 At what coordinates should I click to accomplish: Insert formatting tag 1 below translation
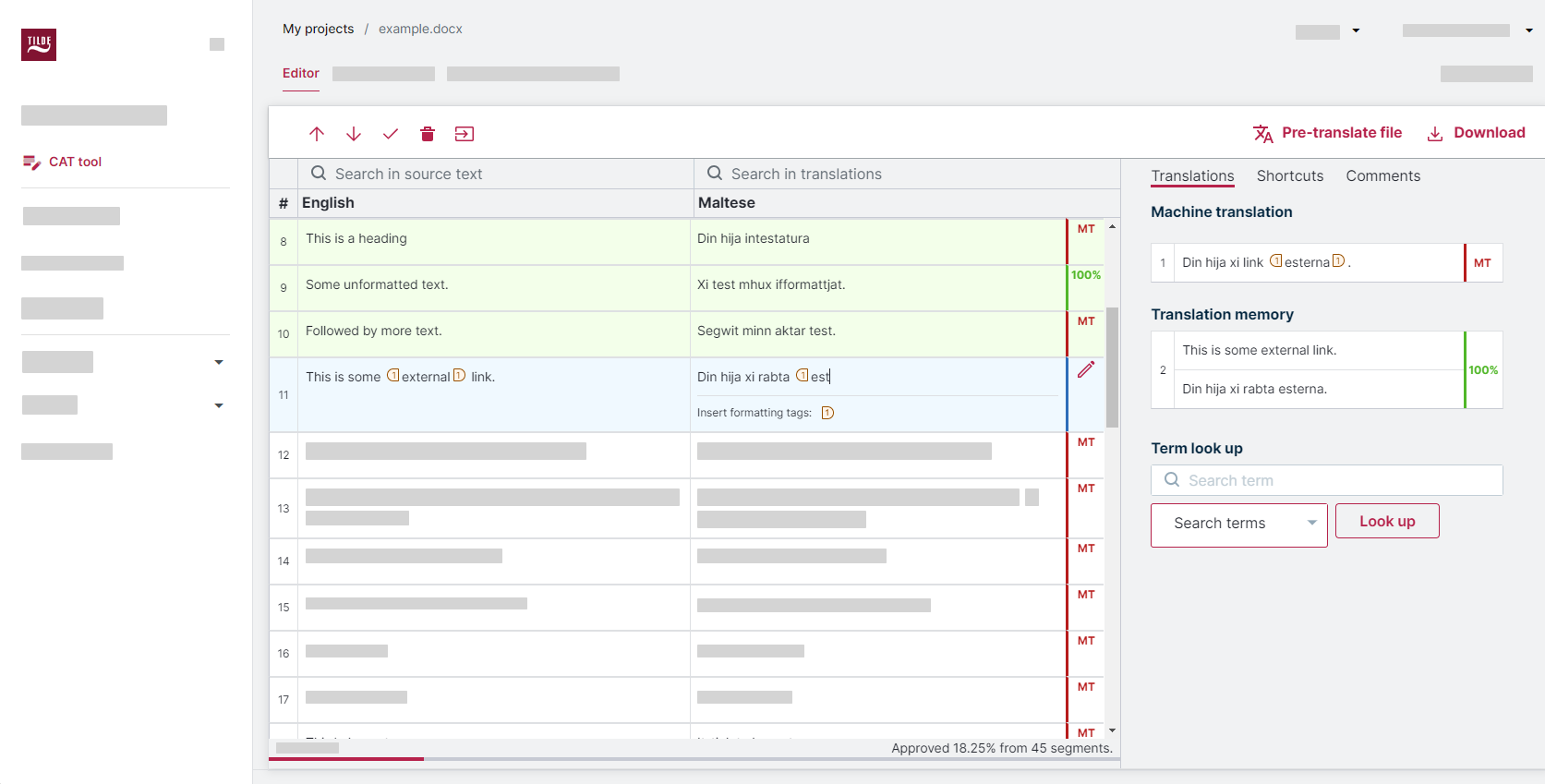coord(827,413)
